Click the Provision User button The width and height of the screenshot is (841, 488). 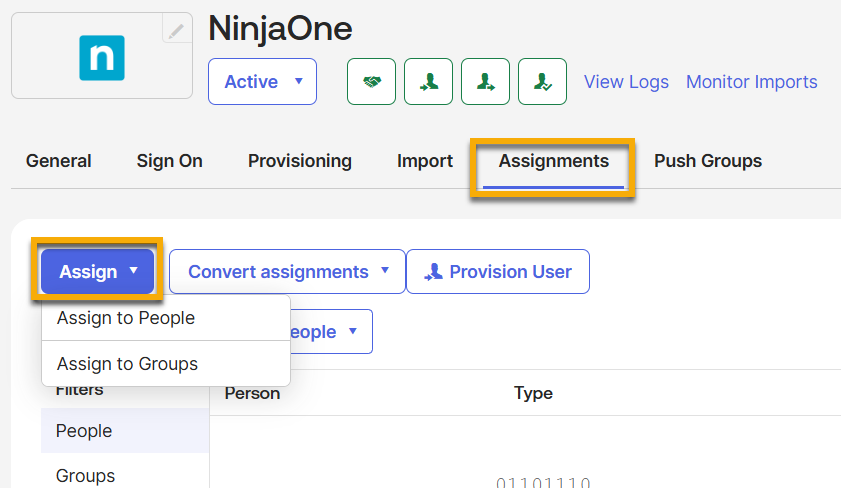click(498, 271)
